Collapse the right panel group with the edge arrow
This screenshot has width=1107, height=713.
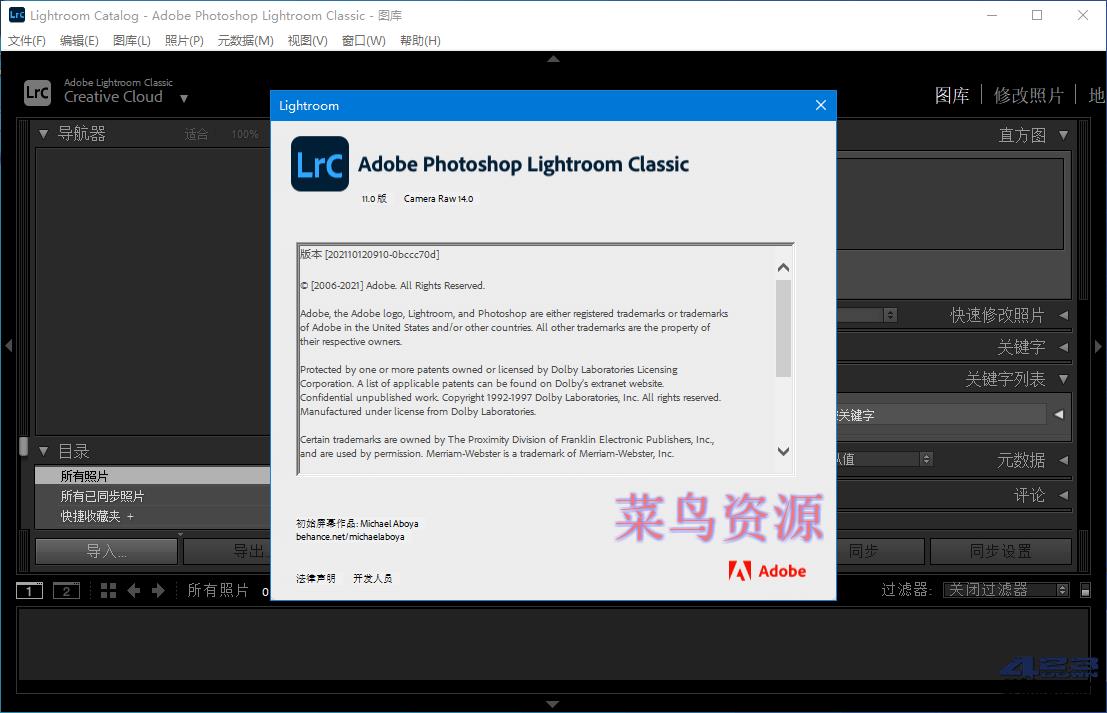1098,345
